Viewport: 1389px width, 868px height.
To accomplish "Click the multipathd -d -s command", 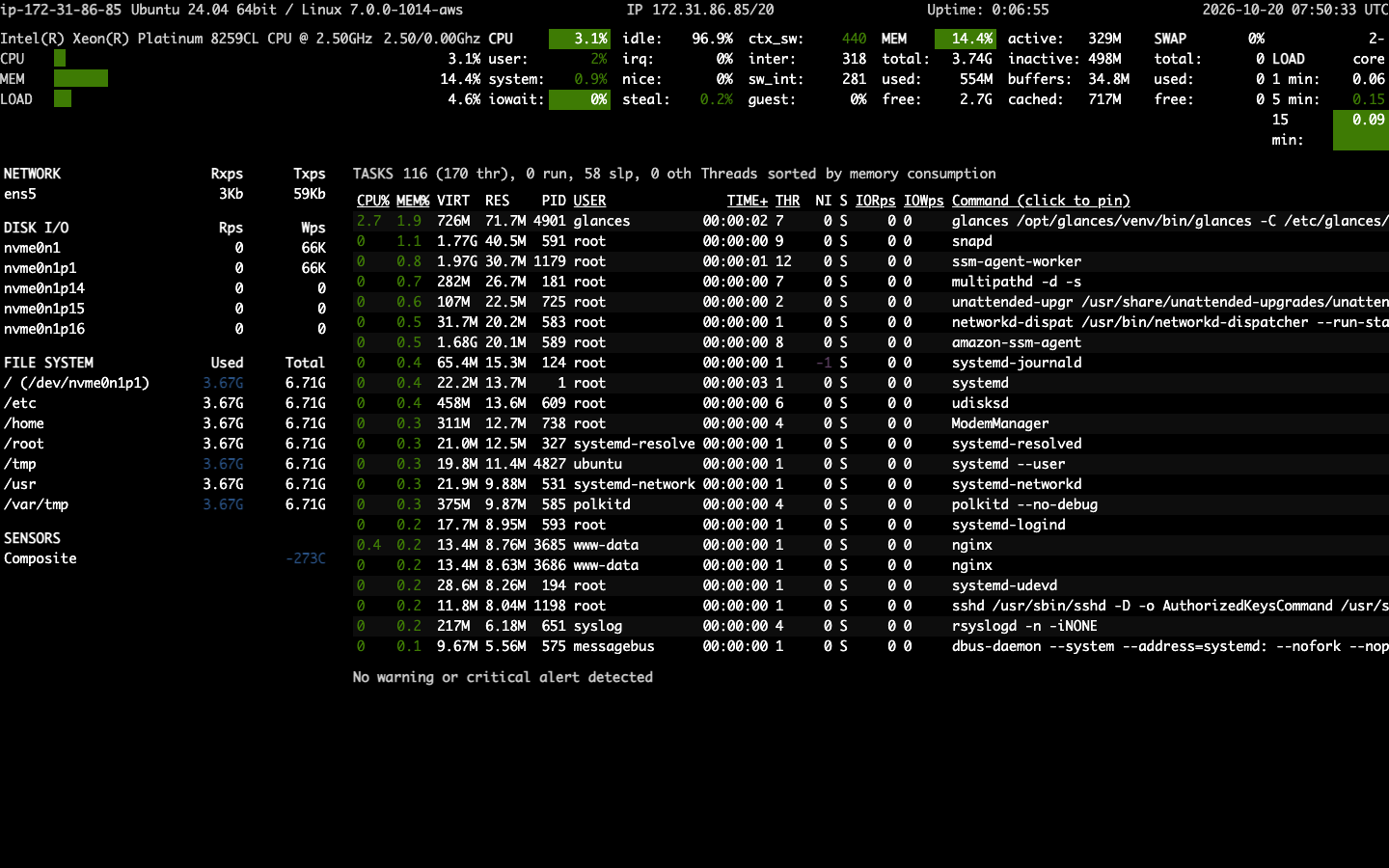I will pyautogui.click(x=1017, y=282).
